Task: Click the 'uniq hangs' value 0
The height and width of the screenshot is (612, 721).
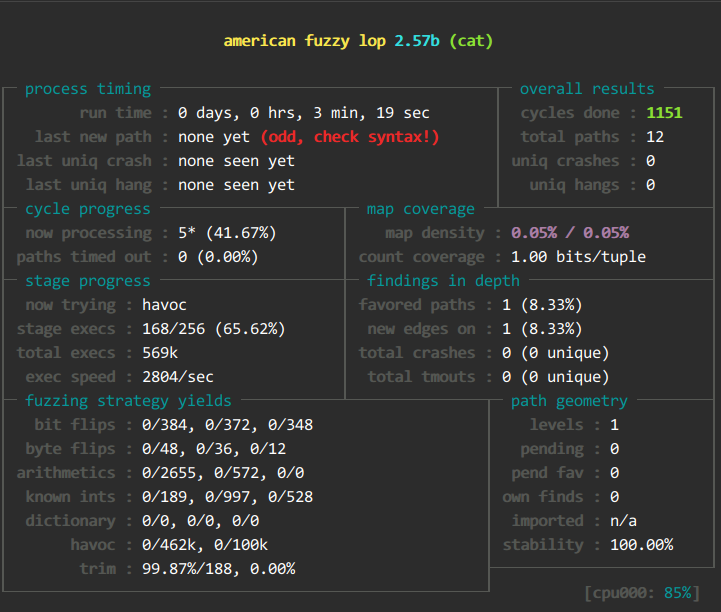Action: point(651,185)
